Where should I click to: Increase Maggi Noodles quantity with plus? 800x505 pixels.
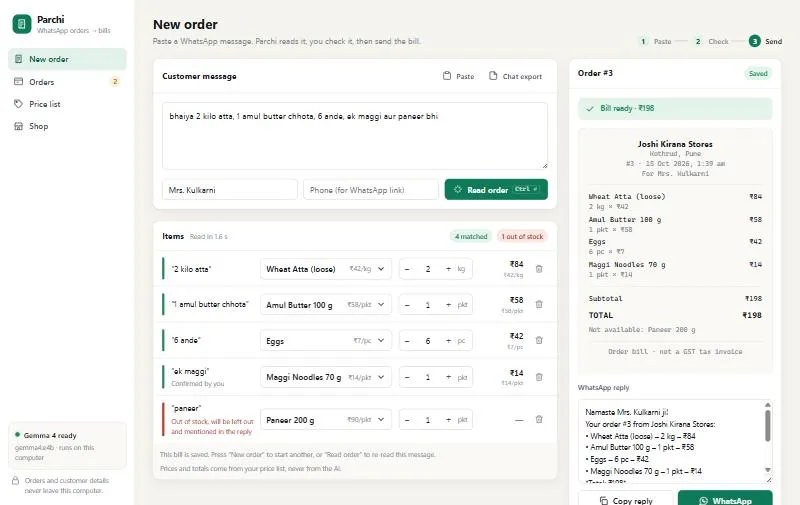point(448,377)
